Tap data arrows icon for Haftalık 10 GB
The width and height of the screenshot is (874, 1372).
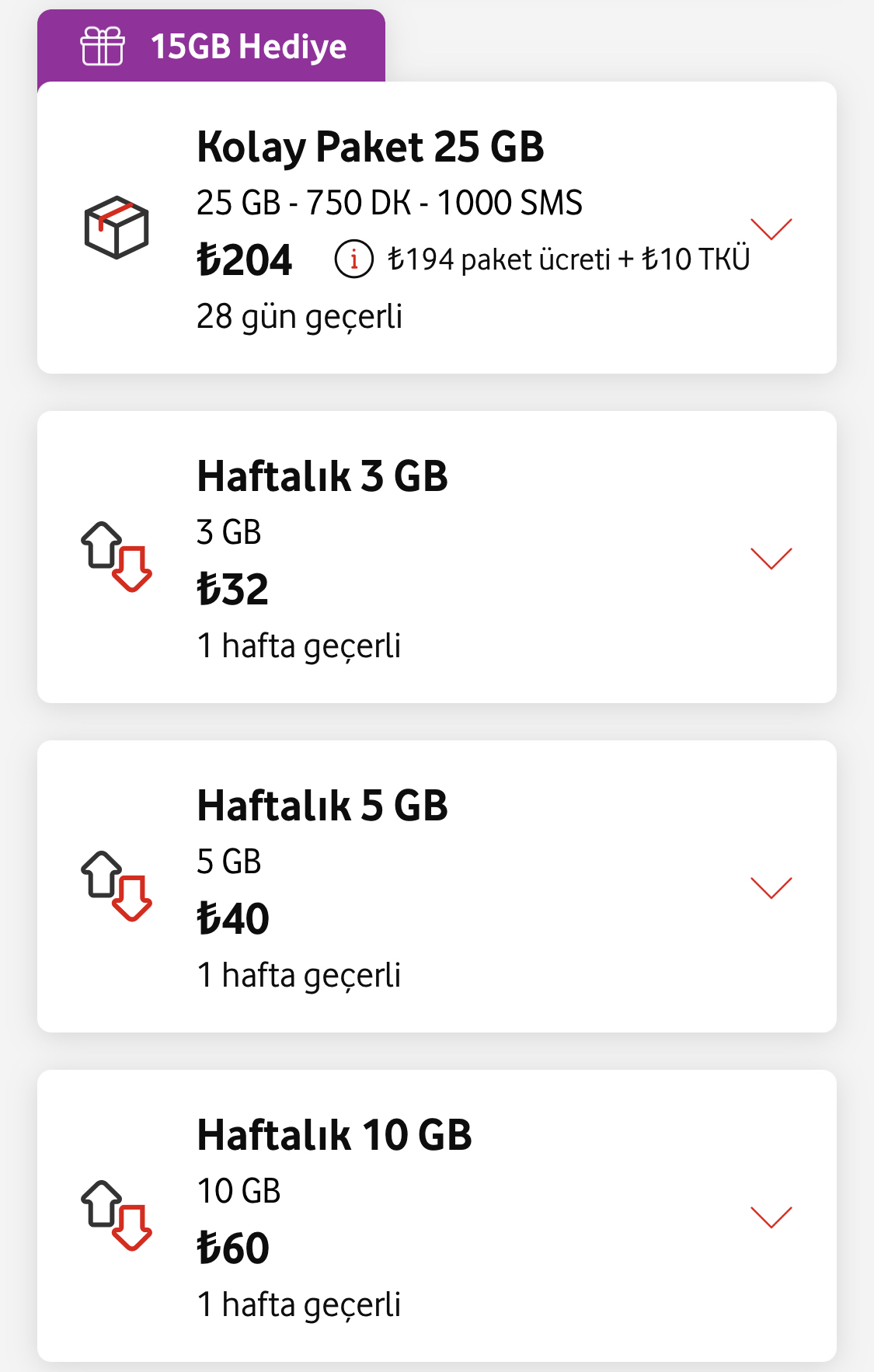point(117,1216)
